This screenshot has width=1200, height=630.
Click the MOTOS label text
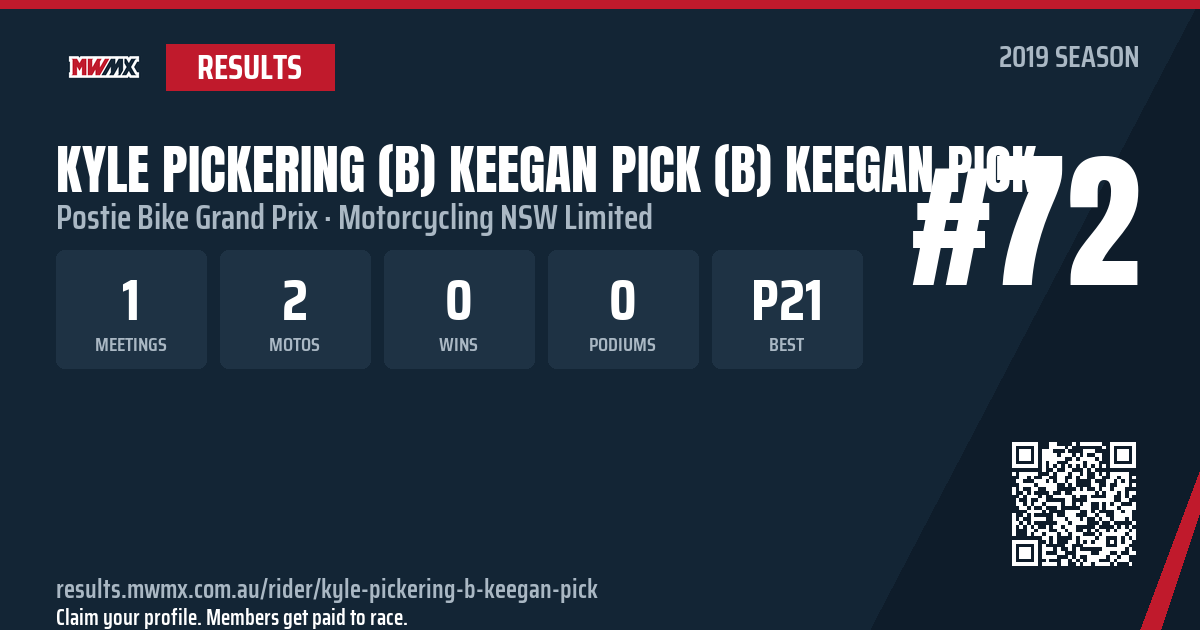[x=295, y=345]
